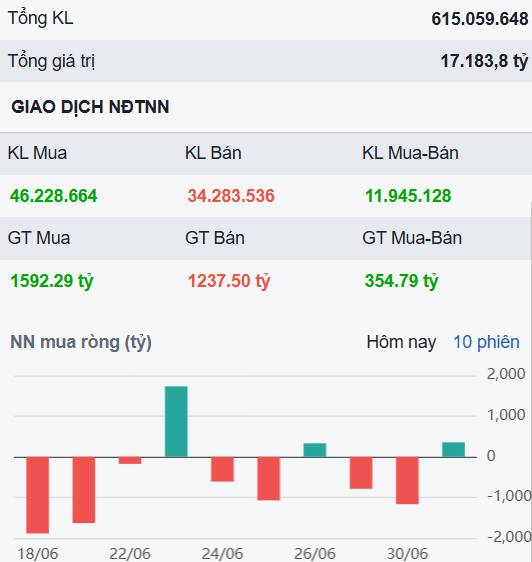
Task: Click the -2,000 y-axis label
Action: (509, 537)
